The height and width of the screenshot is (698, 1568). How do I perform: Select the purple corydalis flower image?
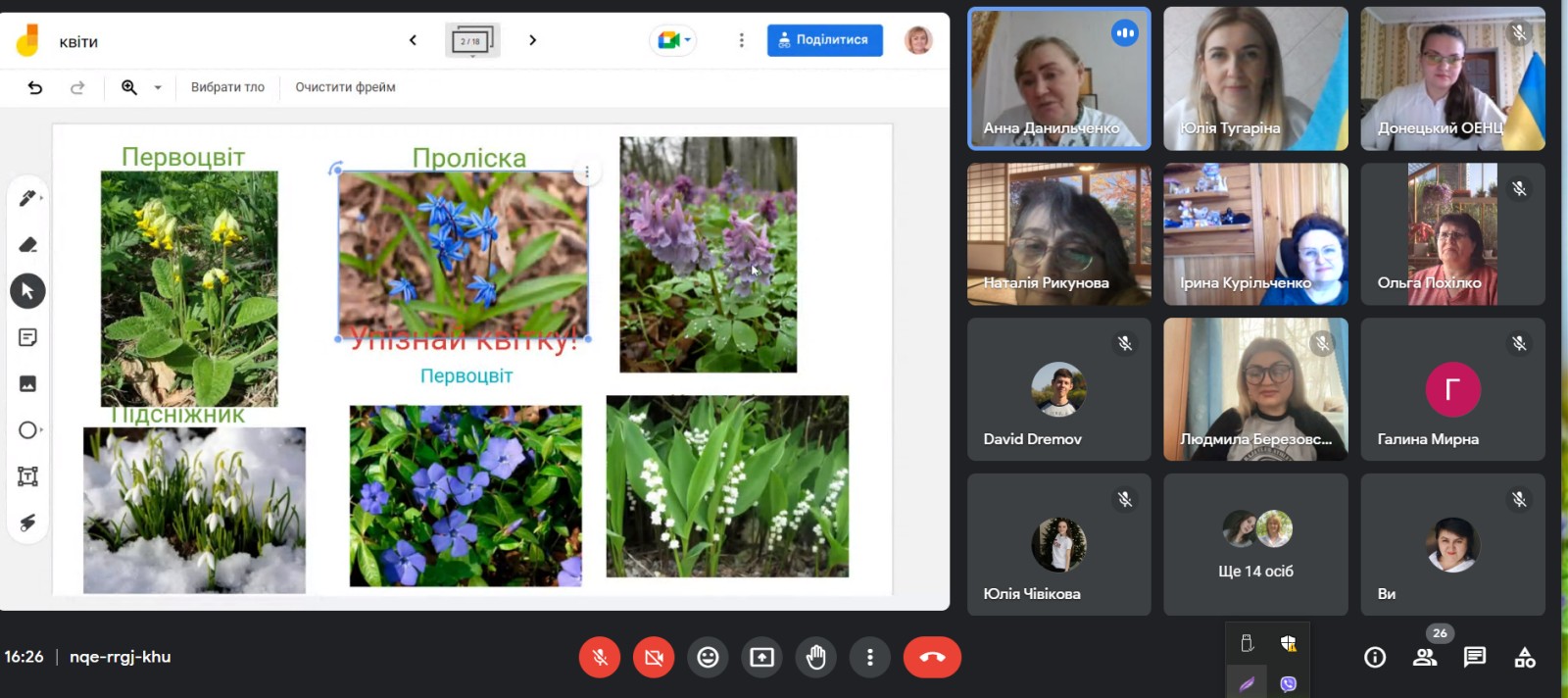[708, 254]
